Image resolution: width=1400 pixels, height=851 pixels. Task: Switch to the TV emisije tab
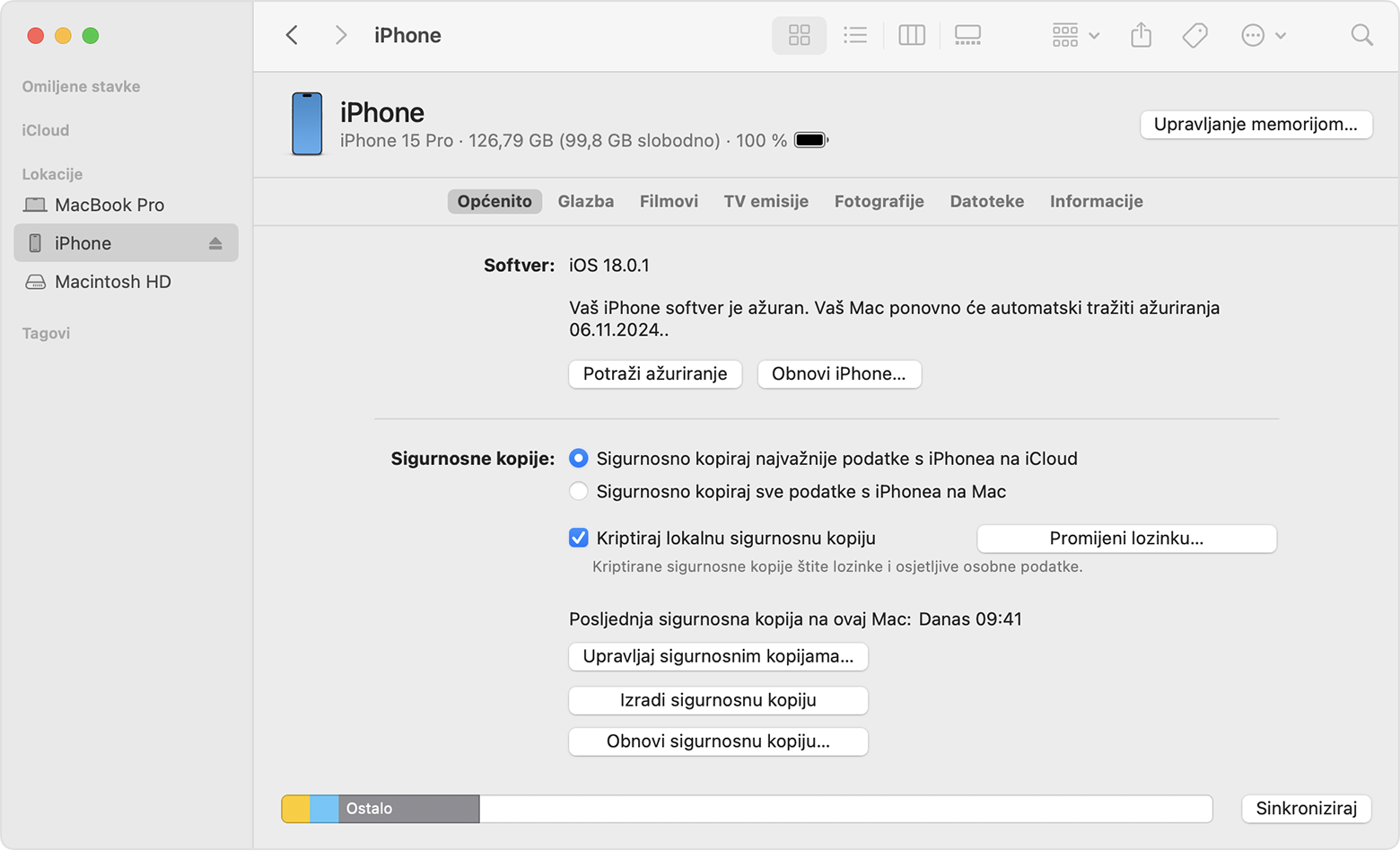tap(766, 201)
